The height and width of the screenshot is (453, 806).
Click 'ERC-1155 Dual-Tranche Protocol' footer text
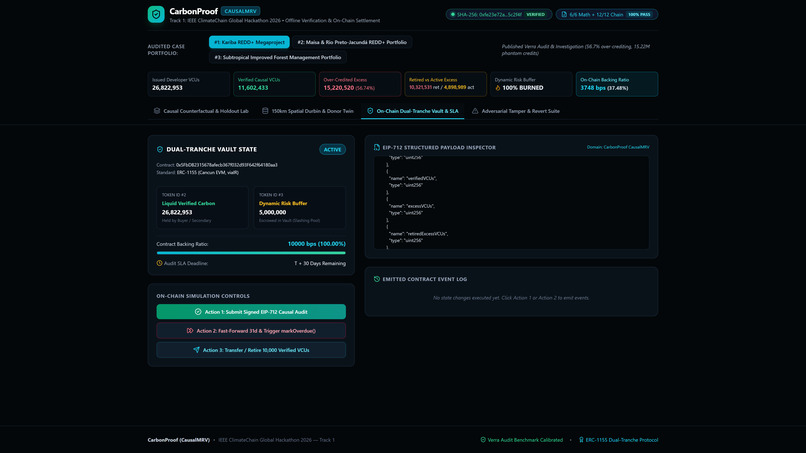tap(621, 440)
